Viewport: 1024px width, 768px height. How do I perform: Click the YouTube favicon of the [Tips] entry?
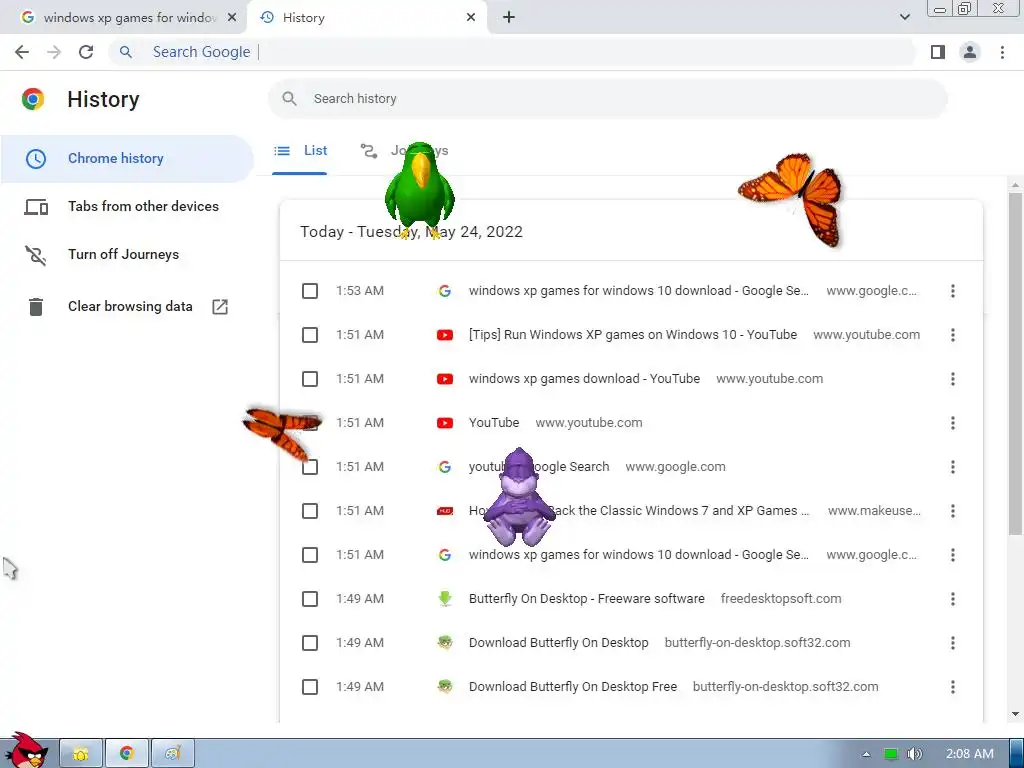click(445, 335)
